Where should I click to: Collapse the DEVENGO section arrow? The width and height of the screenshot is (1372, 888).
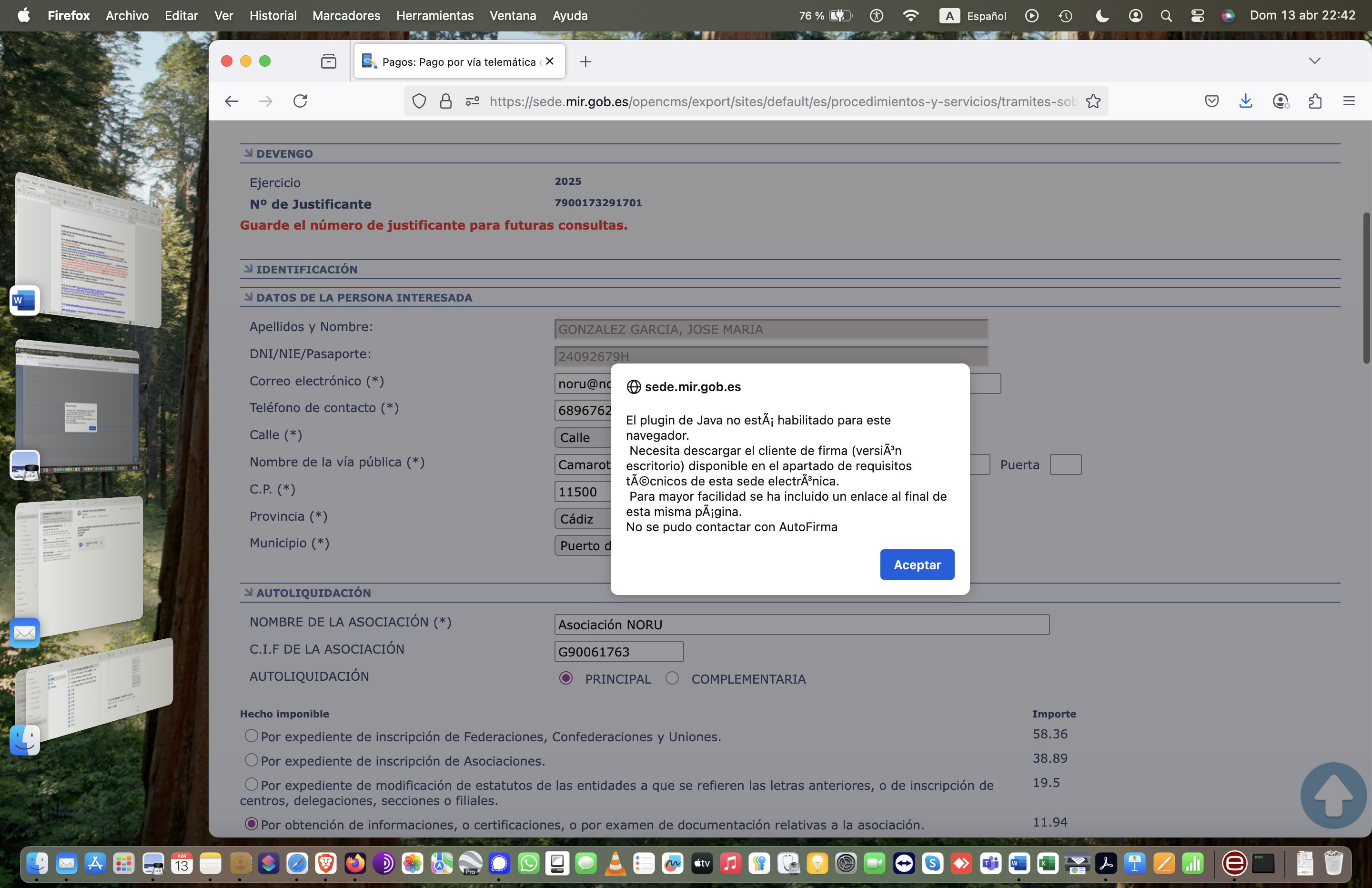249,153
